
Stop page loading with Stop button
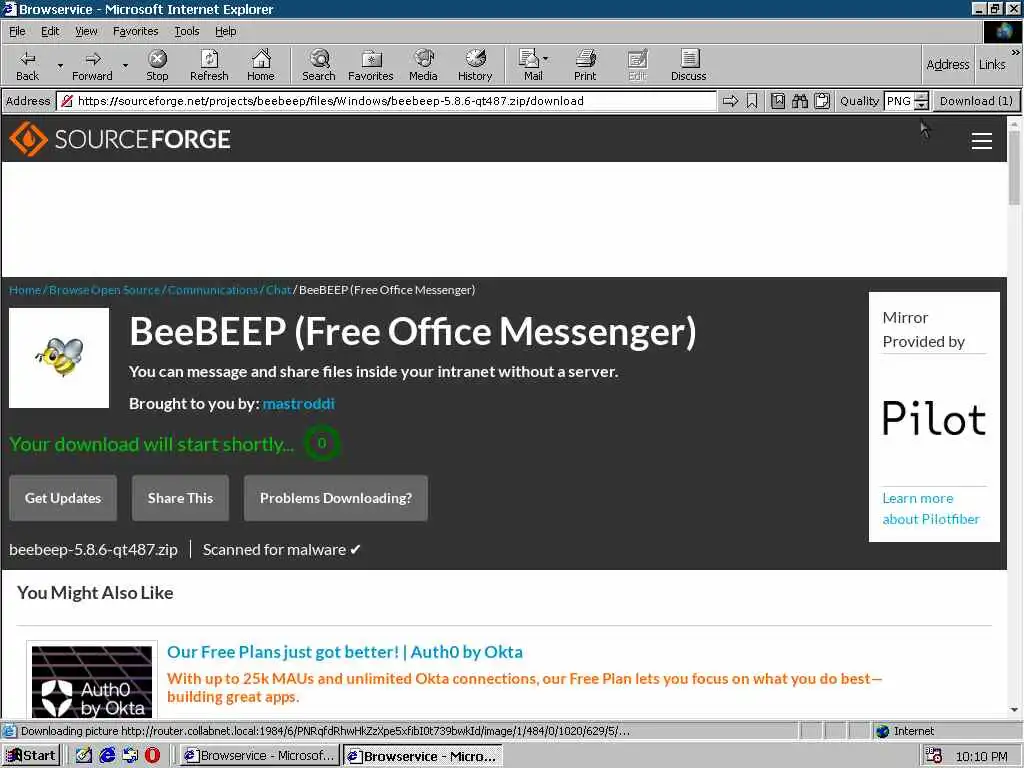(157, 65)
